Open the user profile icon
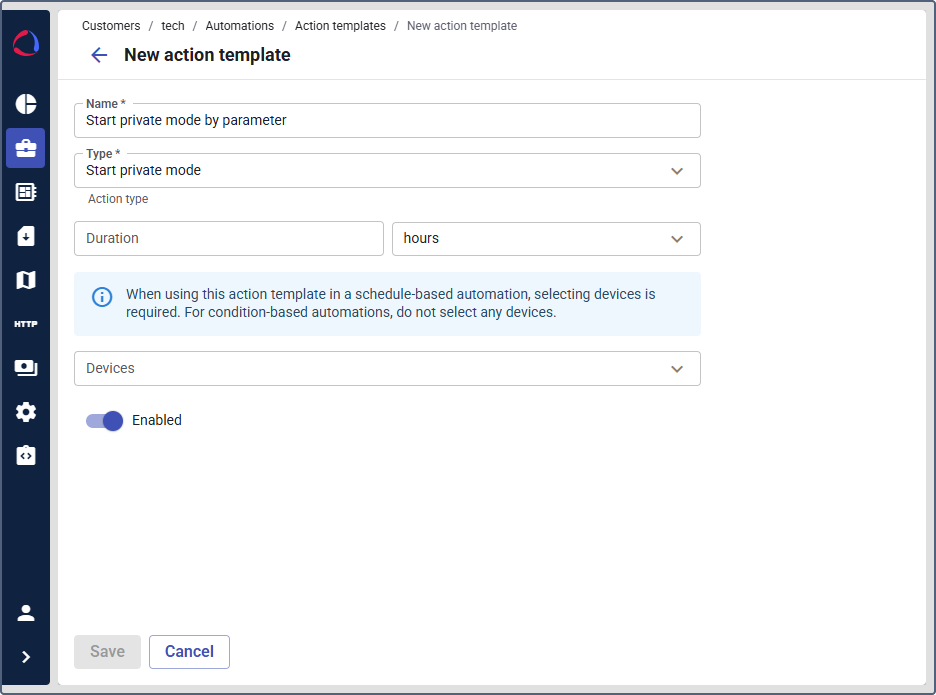Screen dimensions: 936x695 (x=25, y=612)
